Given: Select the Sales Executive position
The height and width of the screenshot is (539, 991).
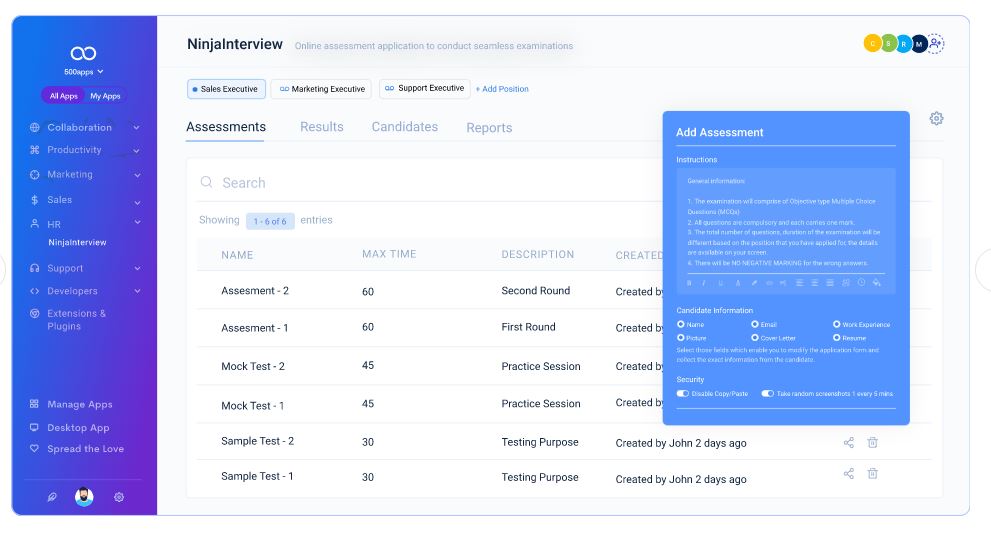Looking at the screenshot, I should (x=226, y=89).
